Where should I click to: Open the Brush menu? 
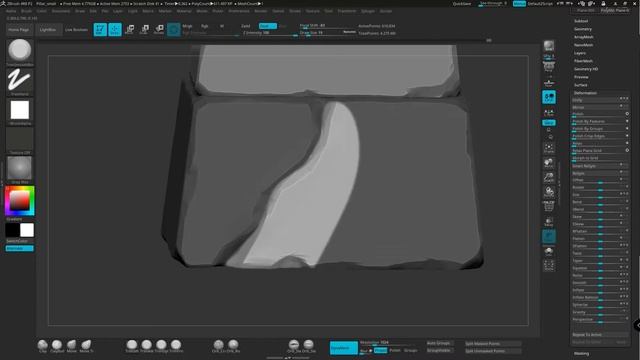click(x=26, y=11)
